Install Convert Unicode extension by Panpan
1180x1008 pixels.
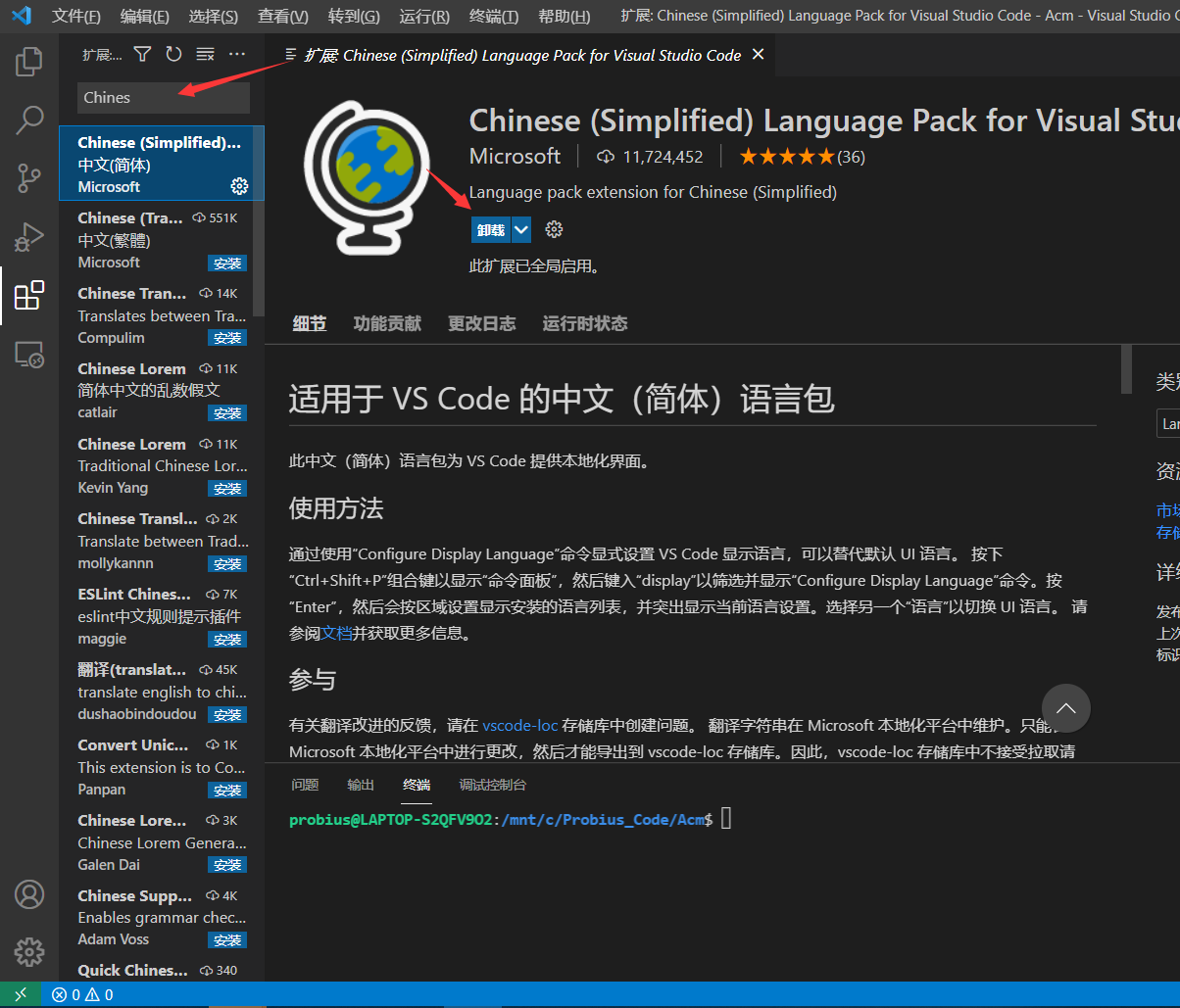pos(227,791)
